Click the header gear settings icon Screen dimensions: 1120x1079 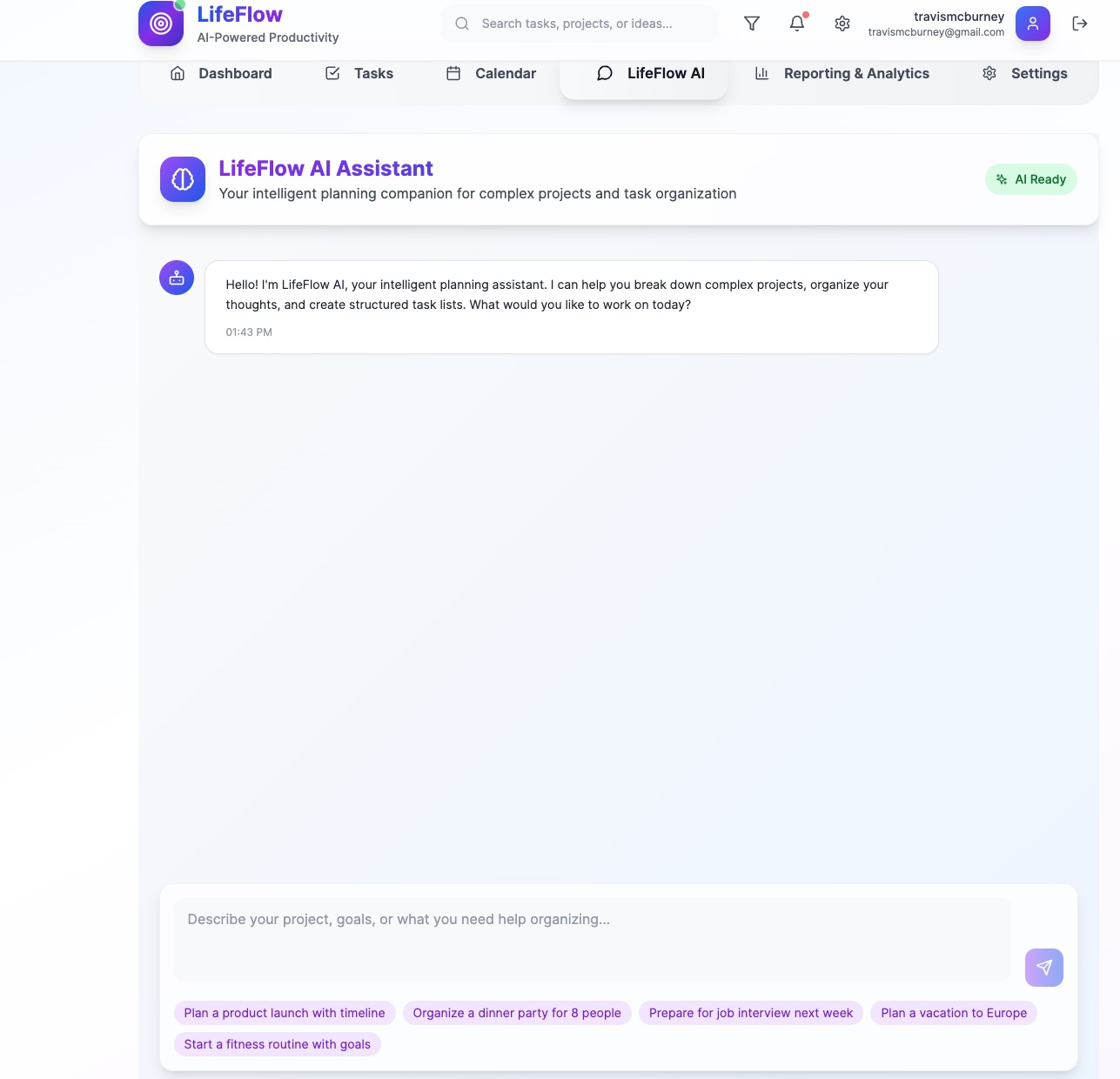click(842, 23)
